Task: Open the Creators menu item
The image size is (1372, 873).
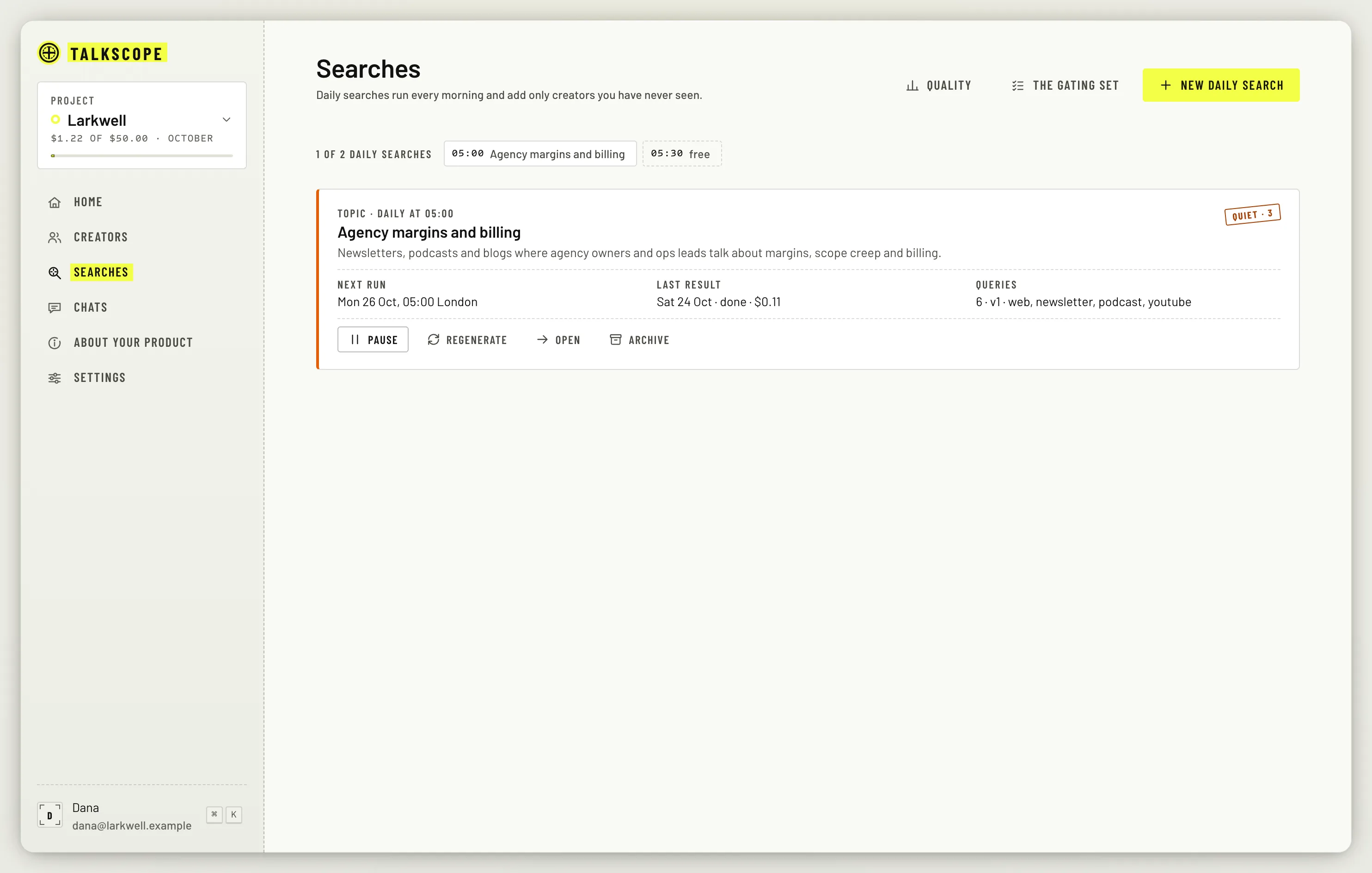Action: coord(142,238)
